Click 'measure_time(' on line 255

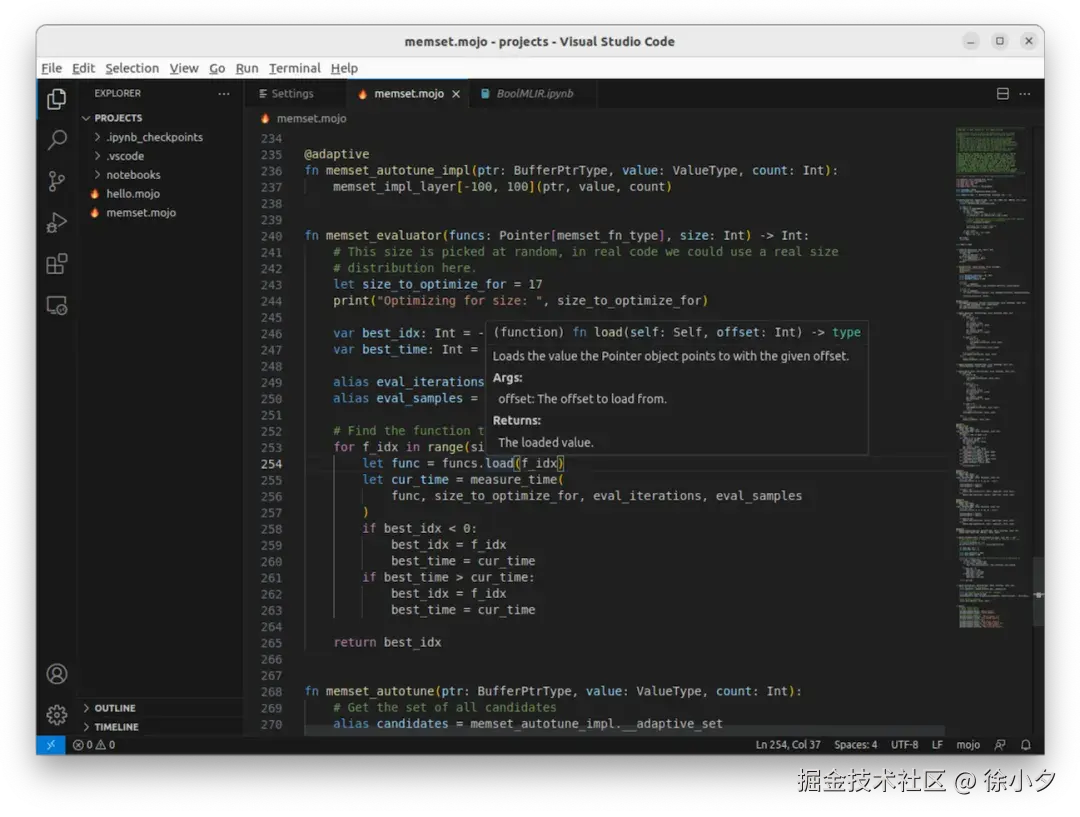click(517, 479)
